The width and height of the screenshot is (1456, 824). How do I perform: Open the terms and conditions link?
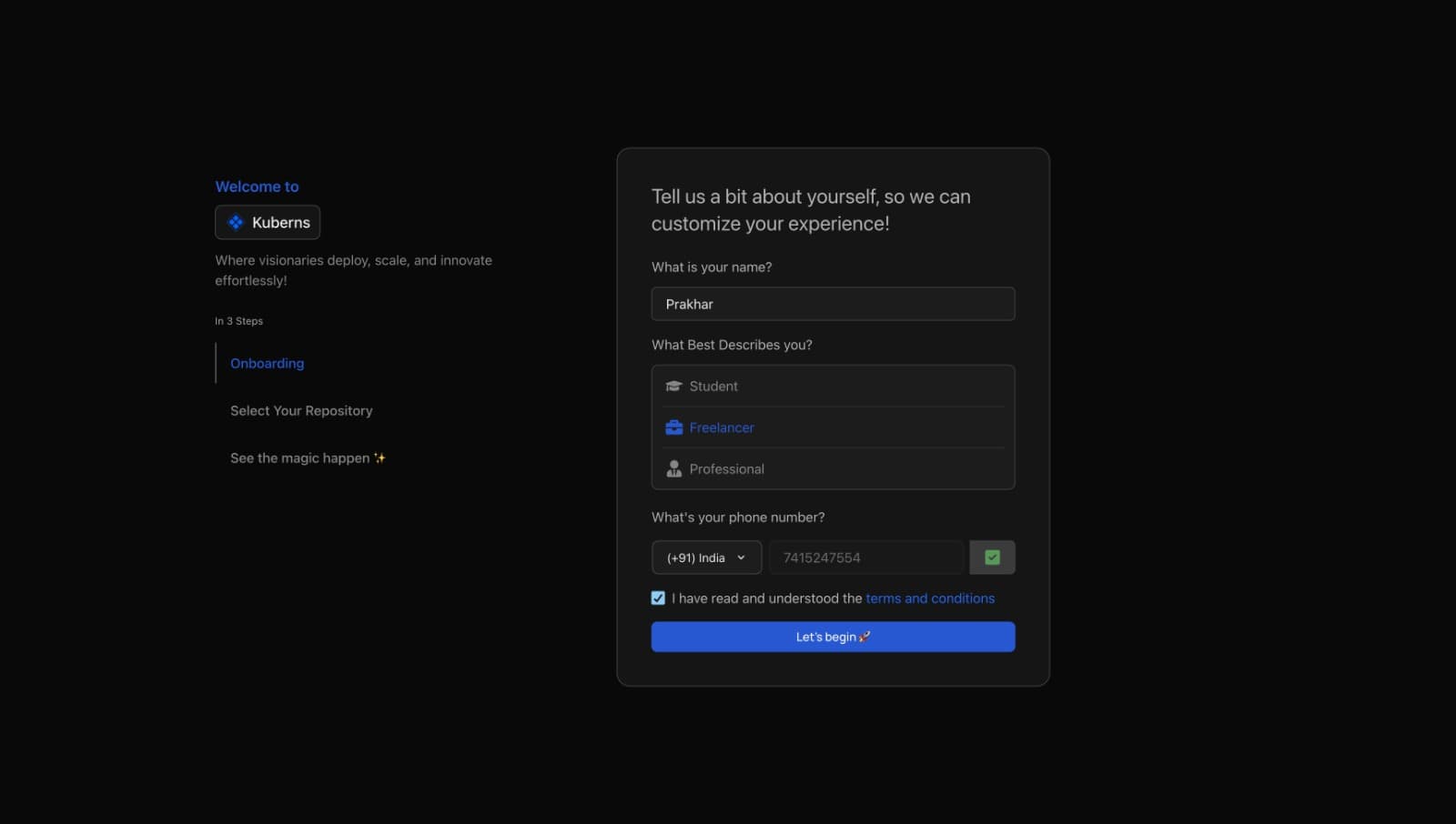pyautogui.click(x=930, y=598)
